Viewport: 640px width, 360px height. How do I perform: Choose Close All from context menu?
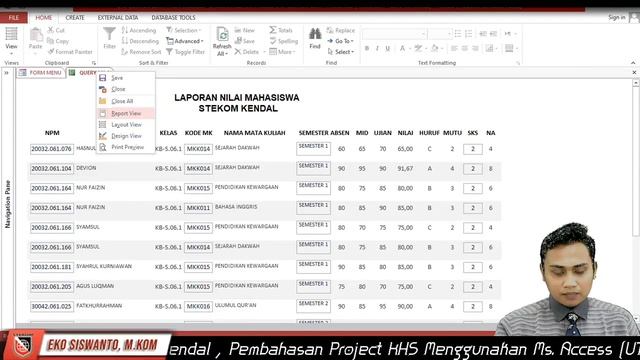pos(126,101)
